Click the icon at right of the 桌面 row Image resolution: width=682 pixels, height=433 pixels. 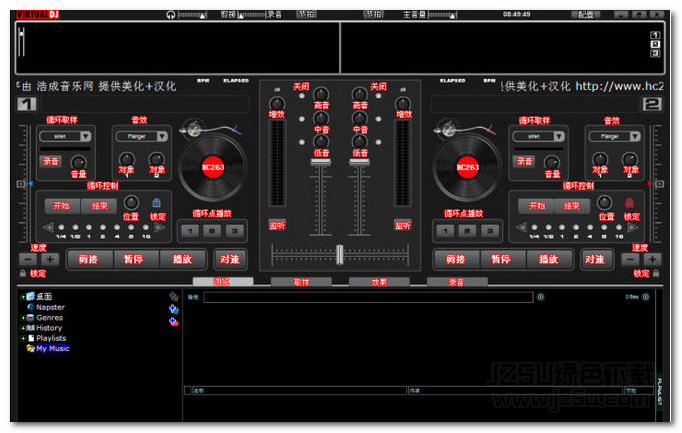(174, 296)
